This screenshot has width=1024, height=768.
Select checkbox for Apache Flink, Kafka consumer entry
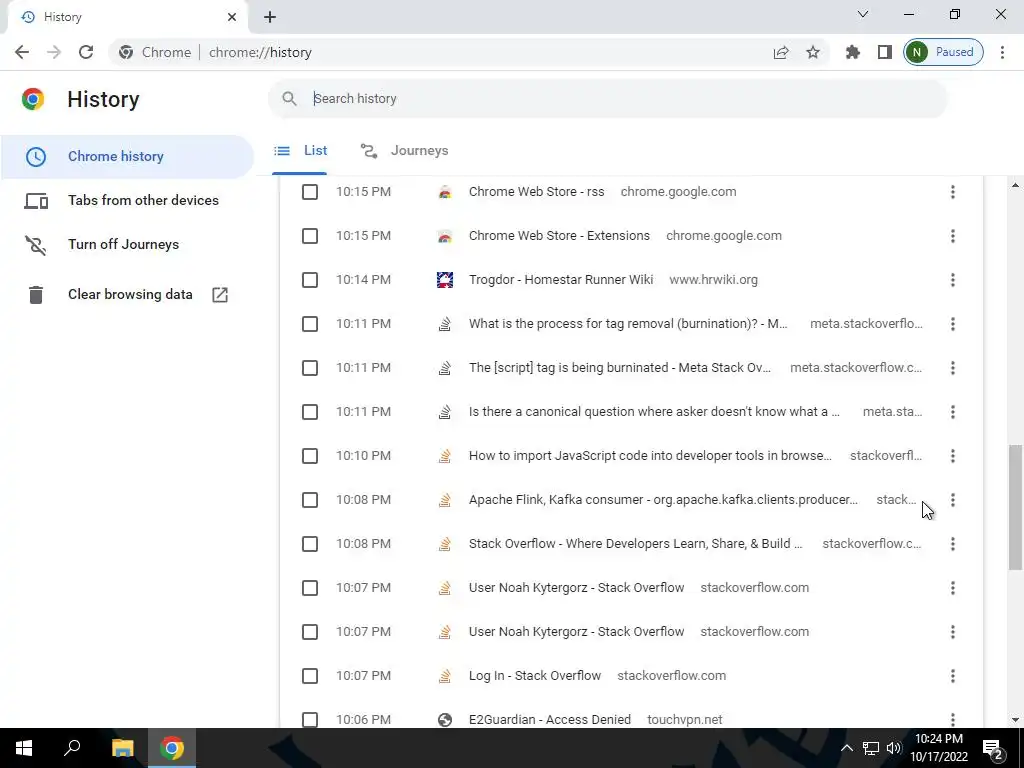click(310, 500)
